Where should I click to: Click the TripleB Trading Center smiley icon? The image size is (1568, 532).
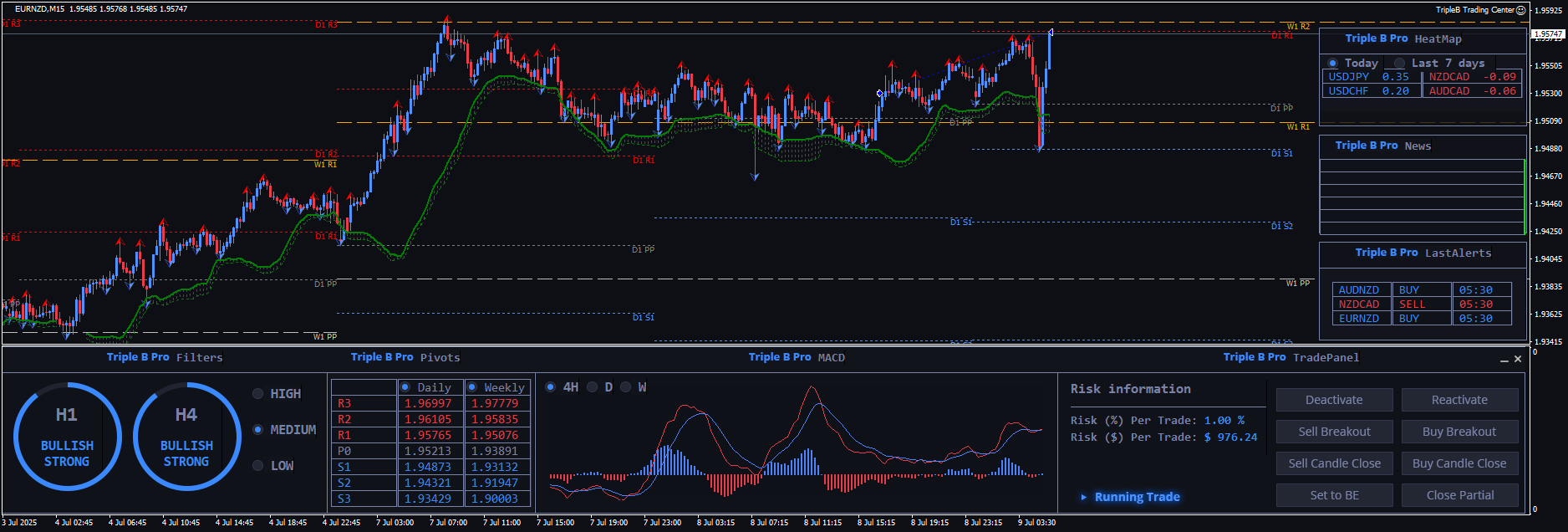(1521, 10)
